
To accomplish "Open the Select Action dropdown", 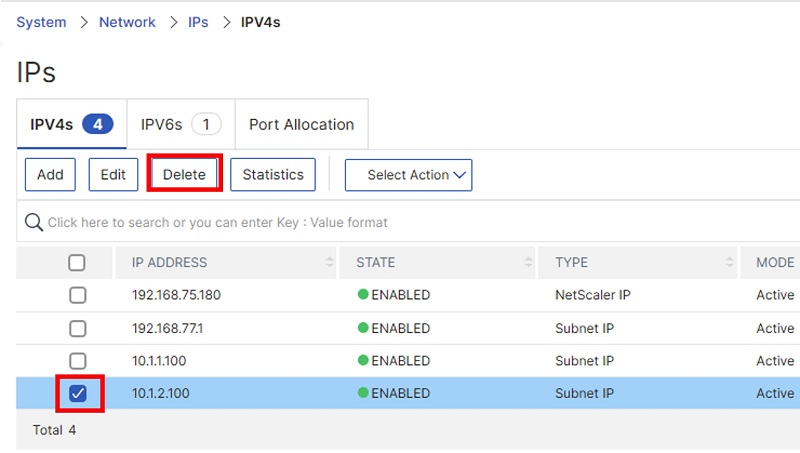I will (408, 175).
